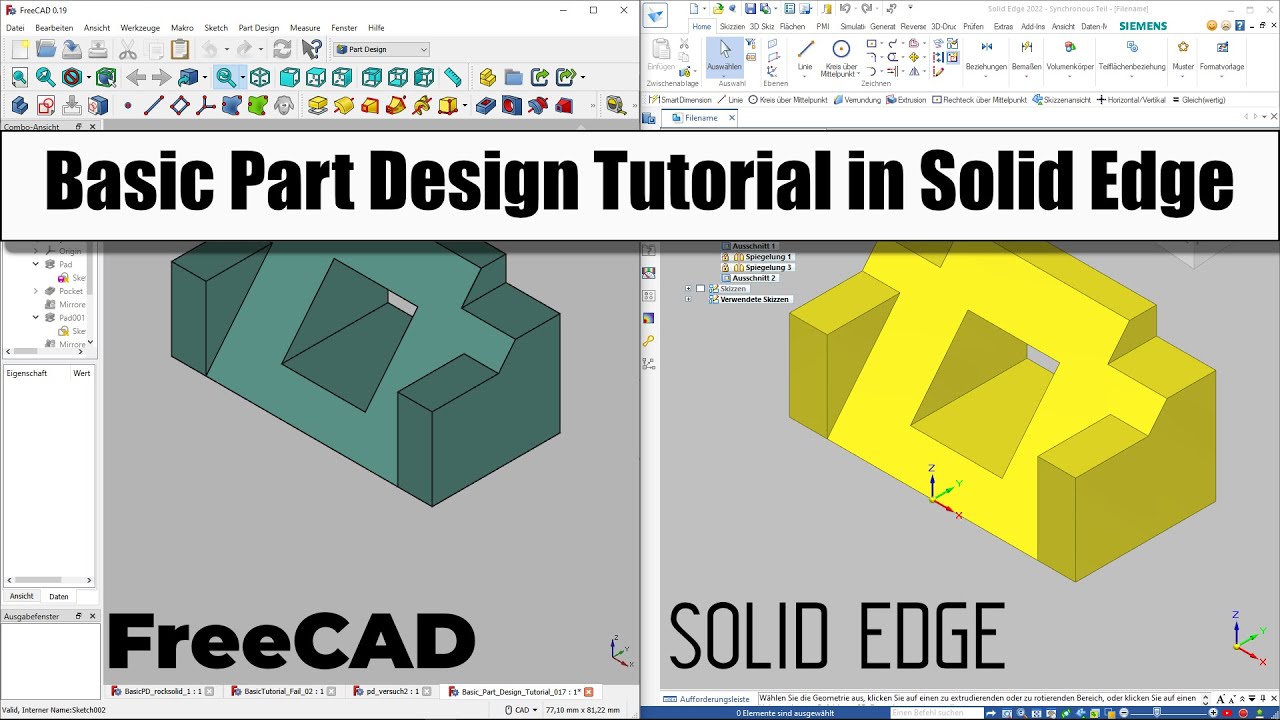Click the save icon in Solid Edge

[750, 9]
